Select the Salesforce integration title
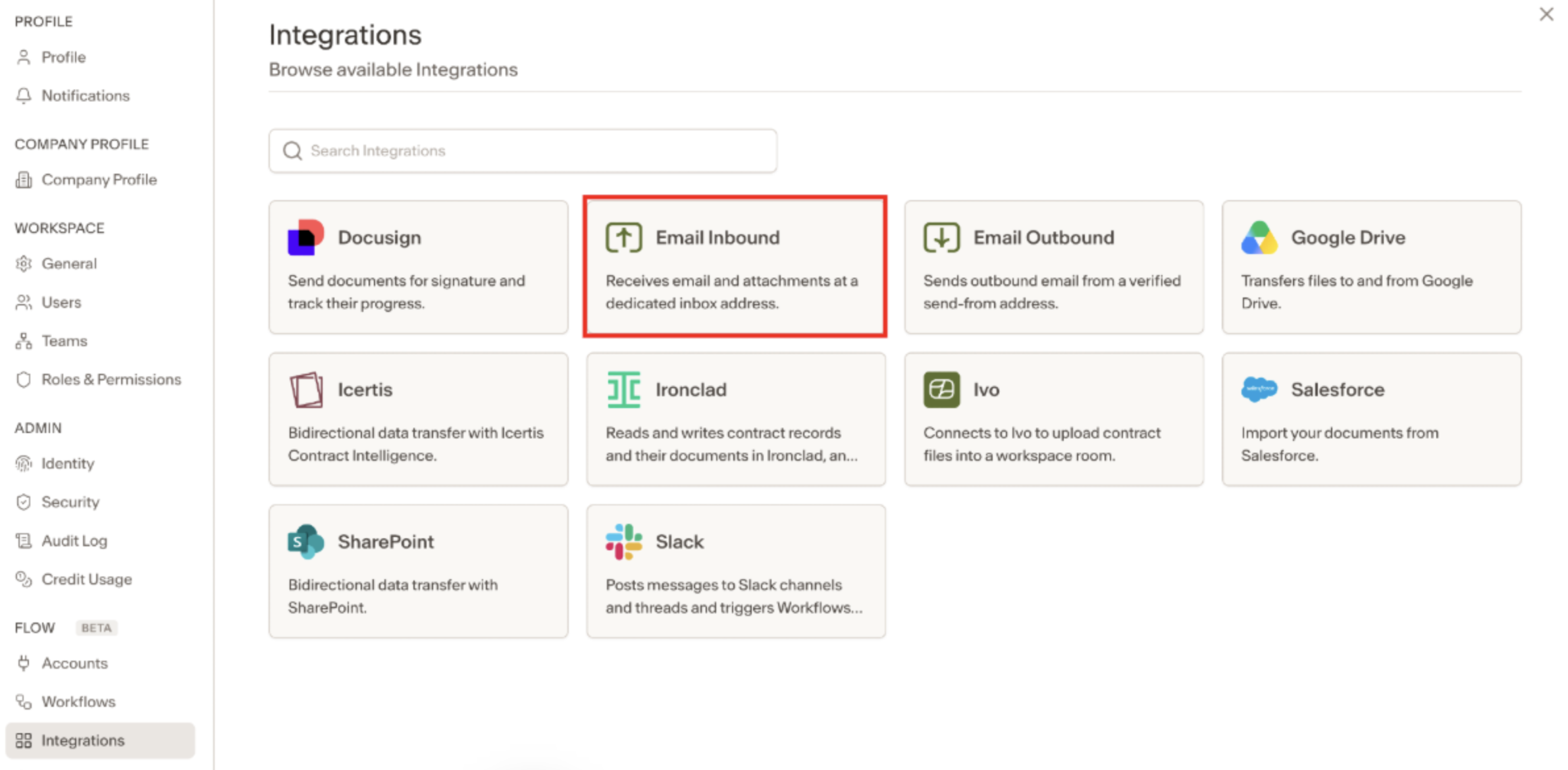The height and width of the screenshot is (770, 1568). click(x=1338, y=390)
